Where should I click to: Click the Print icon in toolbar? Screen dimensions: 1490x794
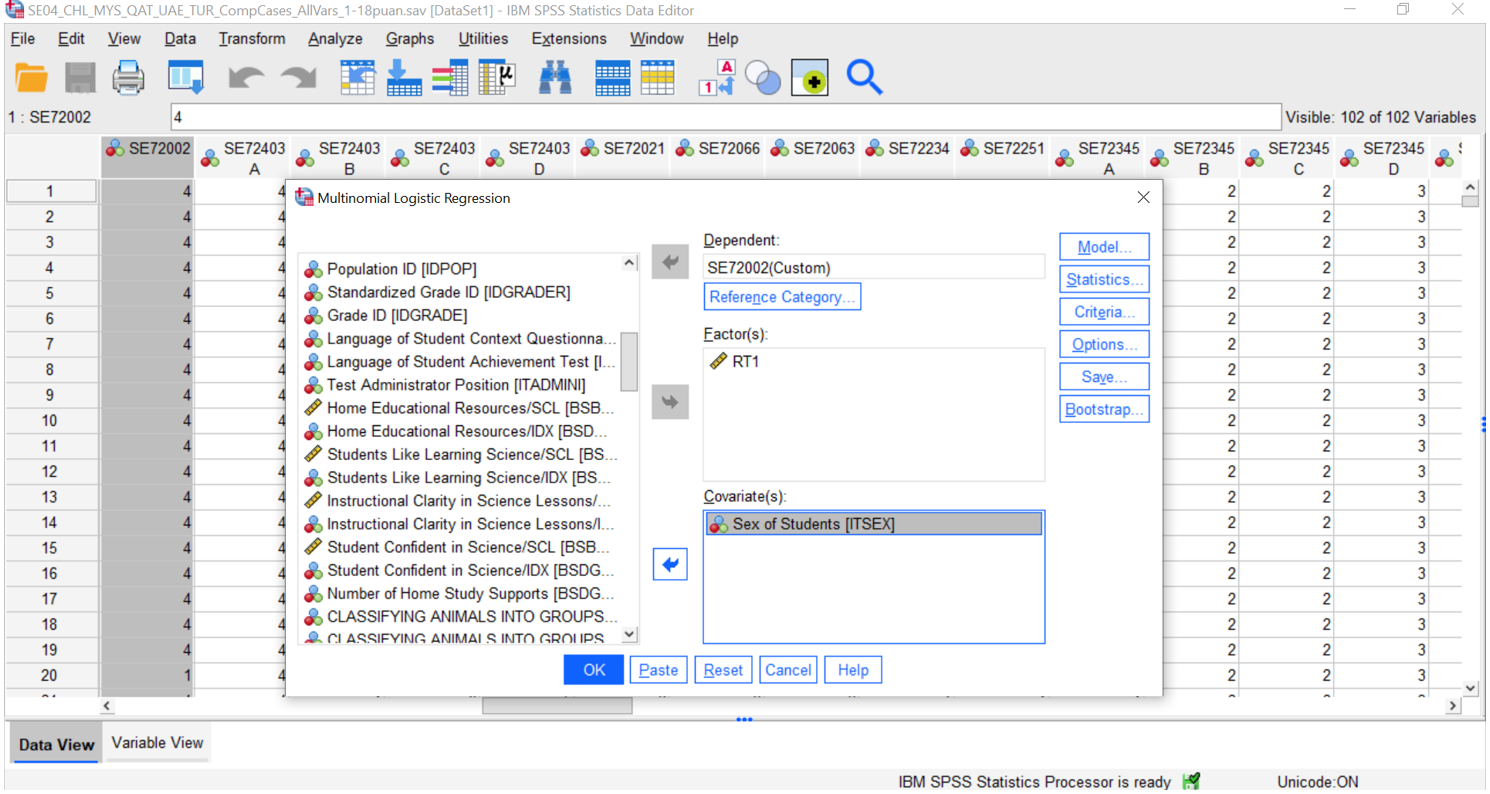pos(128,78)
